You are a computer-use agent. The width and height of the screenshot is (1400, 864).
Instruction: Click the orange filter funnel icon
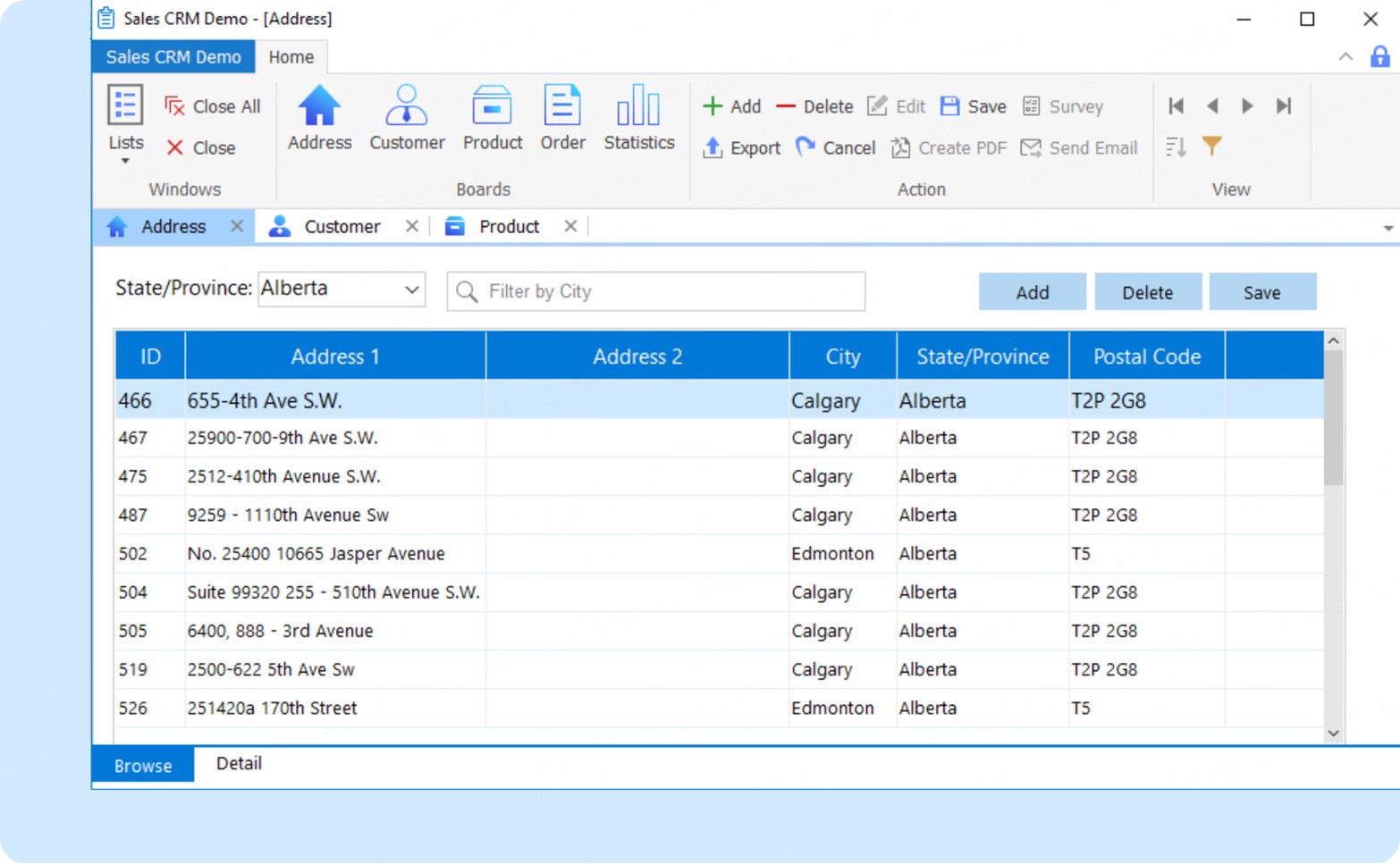tap(1211, 147)
